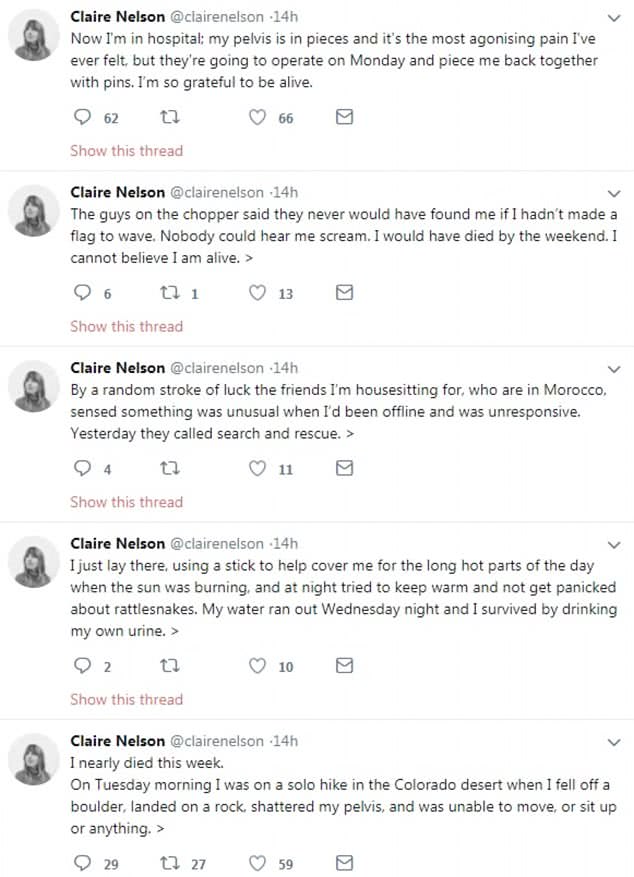634x877 pixels.
Task: Expand options menu on the chopper tweet
Action: [615, 192]
